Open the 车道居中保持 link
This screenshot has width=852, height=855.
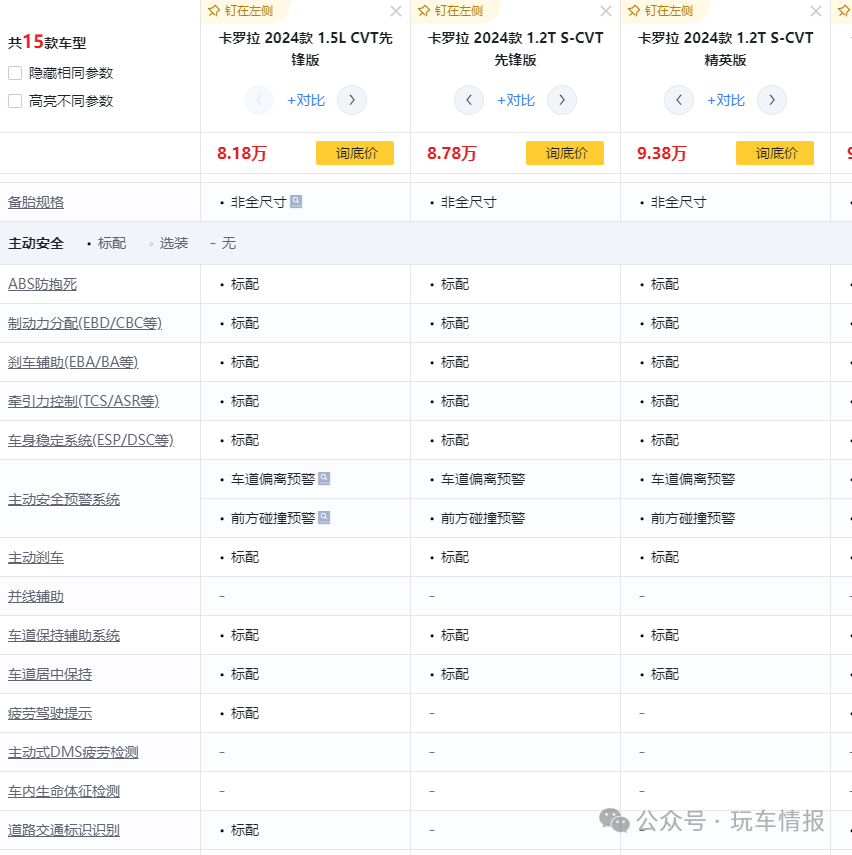point(50,675)
